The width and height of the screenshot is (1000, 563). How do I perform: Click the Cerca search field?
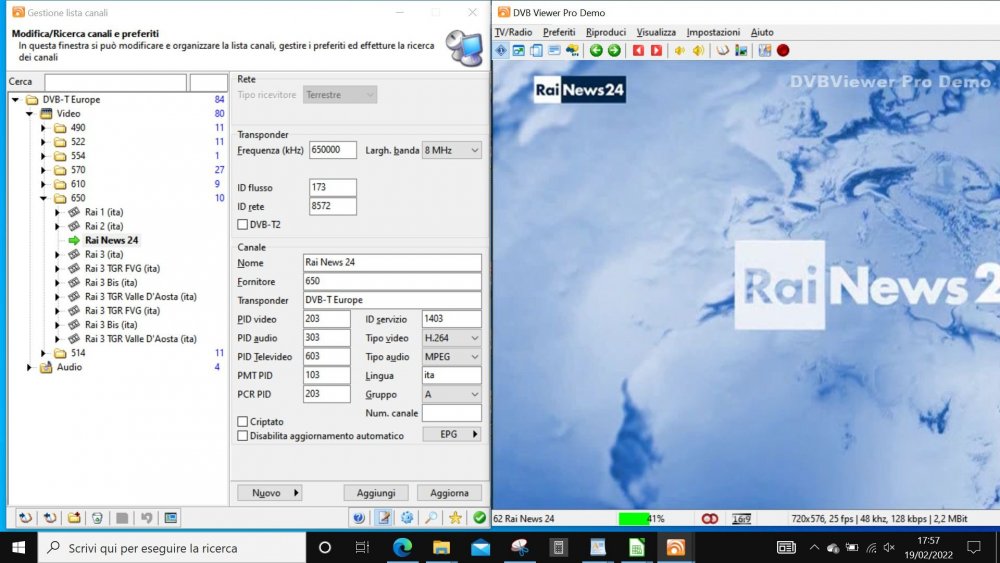pos(115,82)
